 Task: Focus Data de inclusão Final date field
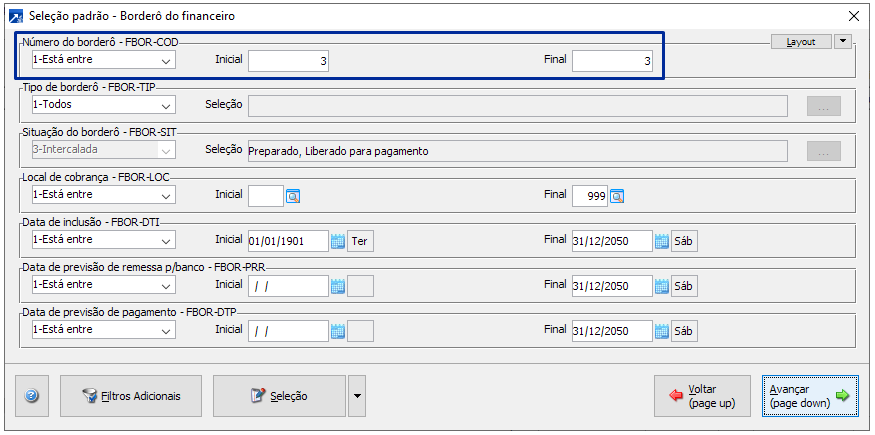coord(612,241)
